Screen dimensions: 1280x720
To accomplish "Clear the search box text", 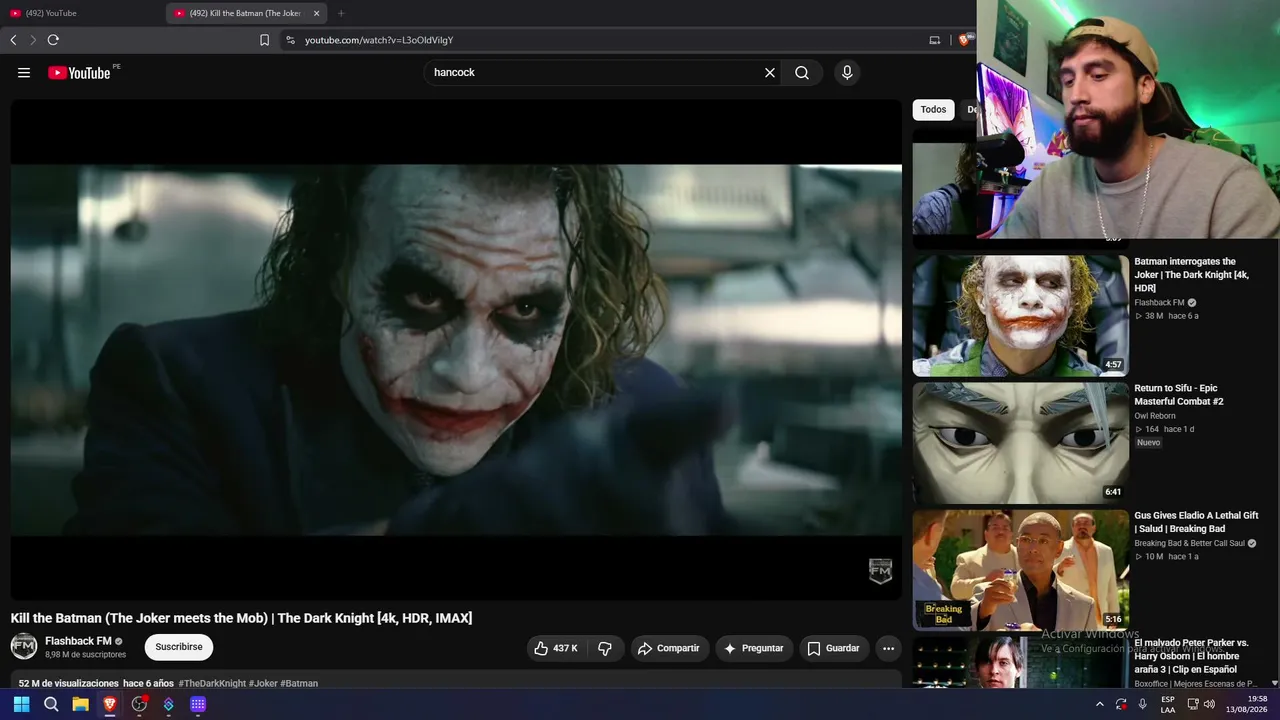I will pos(770,73).
